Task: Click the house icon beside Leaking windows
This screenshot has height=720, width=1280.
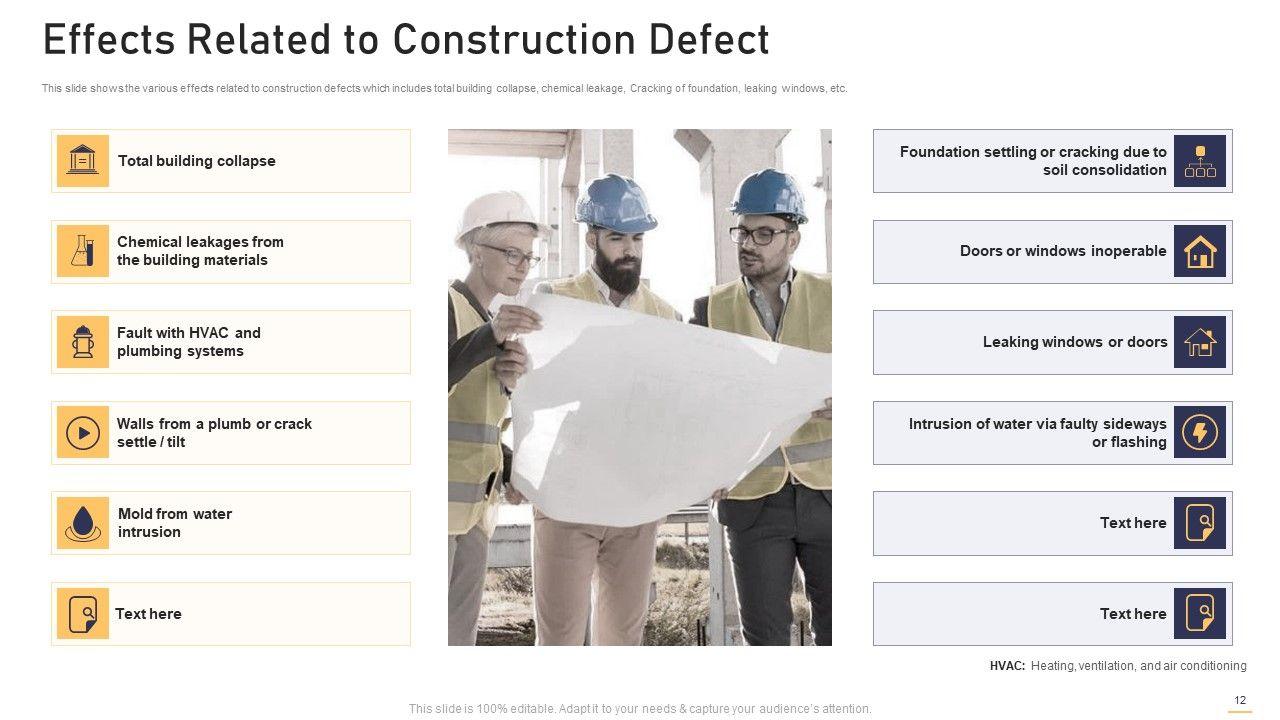Action: 1199,342
